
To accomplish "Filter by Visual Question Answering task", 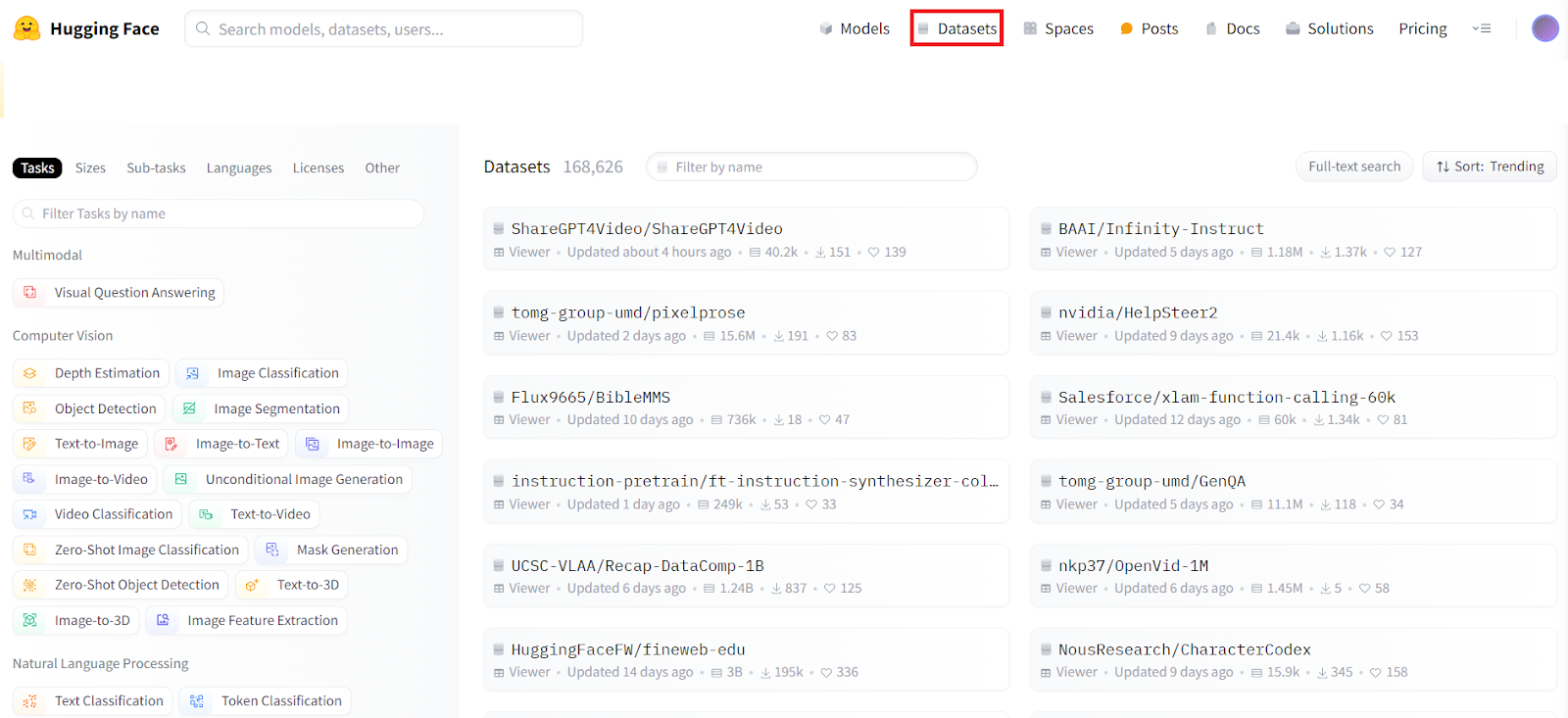I will coord(119,292).
